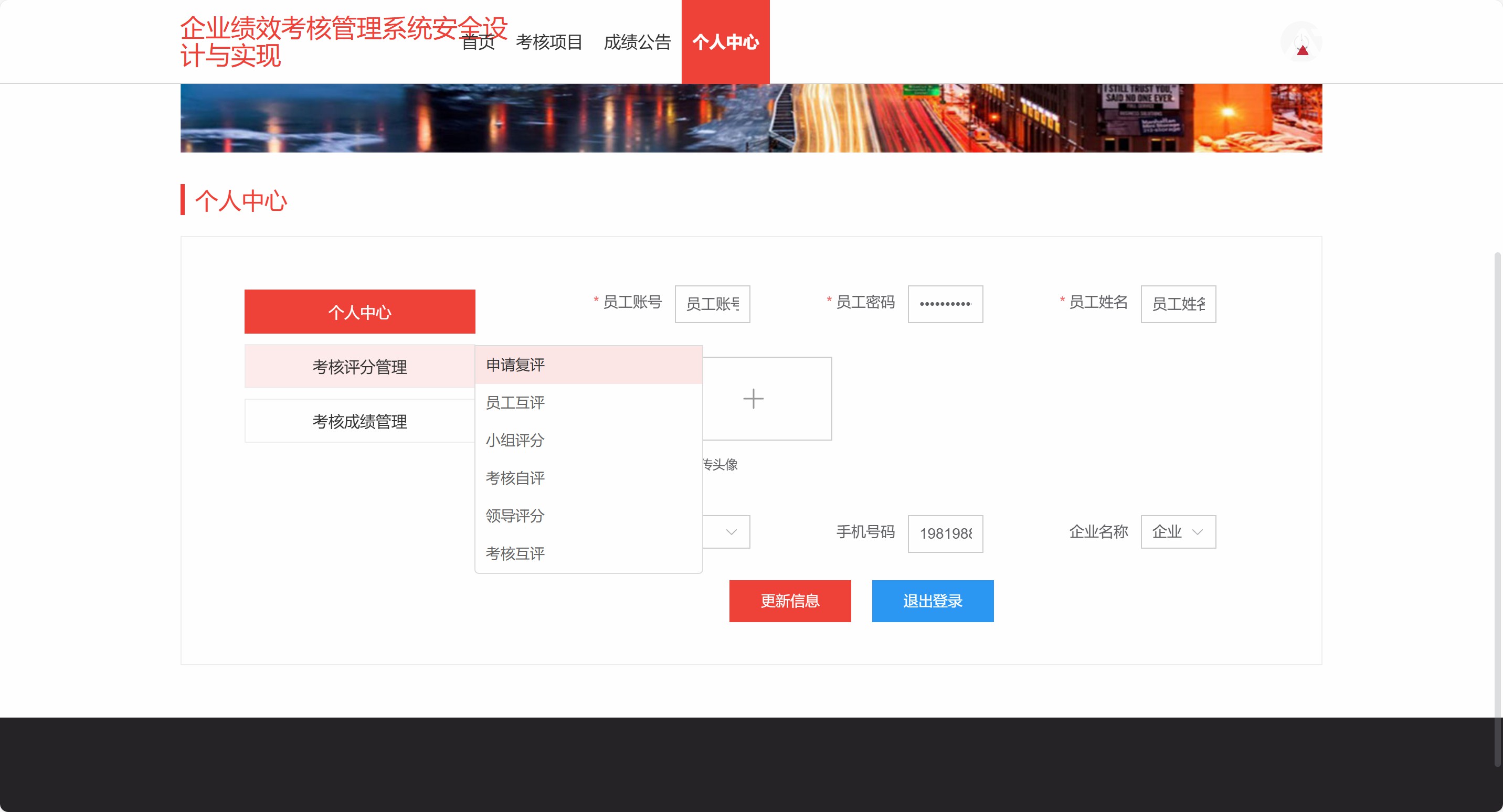This screenshot has height=812, width=1503.
Task: Select top nav 个人中心 tab
Action: coord(725,42)
